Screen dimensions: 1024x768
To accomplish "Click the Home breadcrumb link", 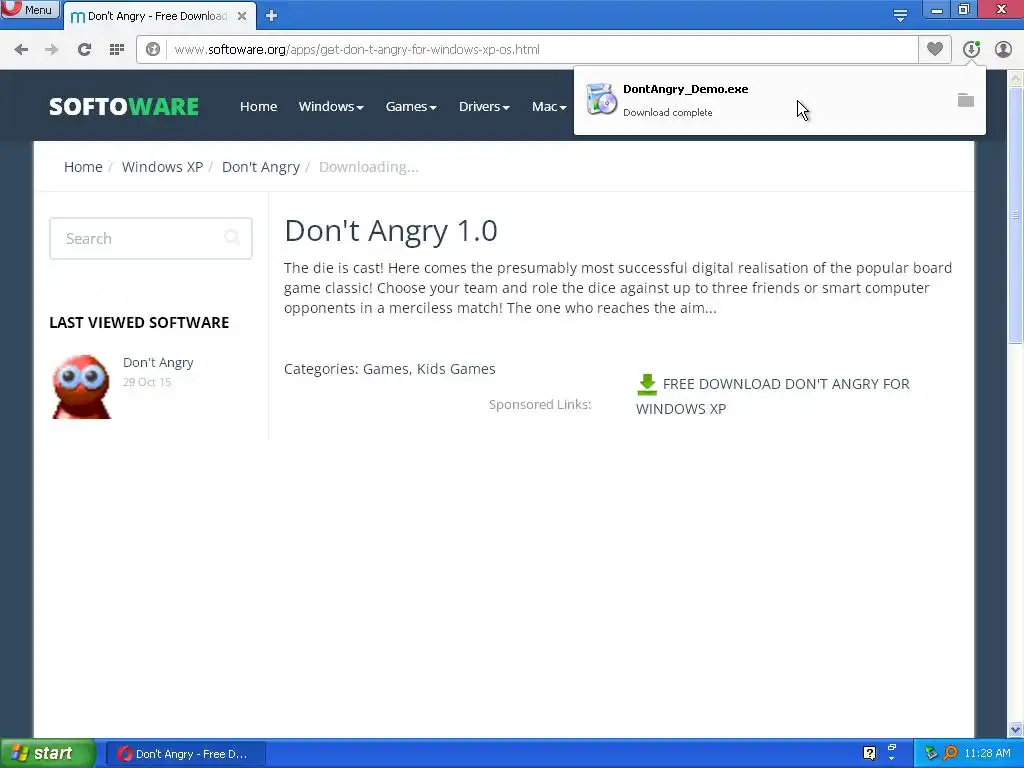I will click(83, 167).
